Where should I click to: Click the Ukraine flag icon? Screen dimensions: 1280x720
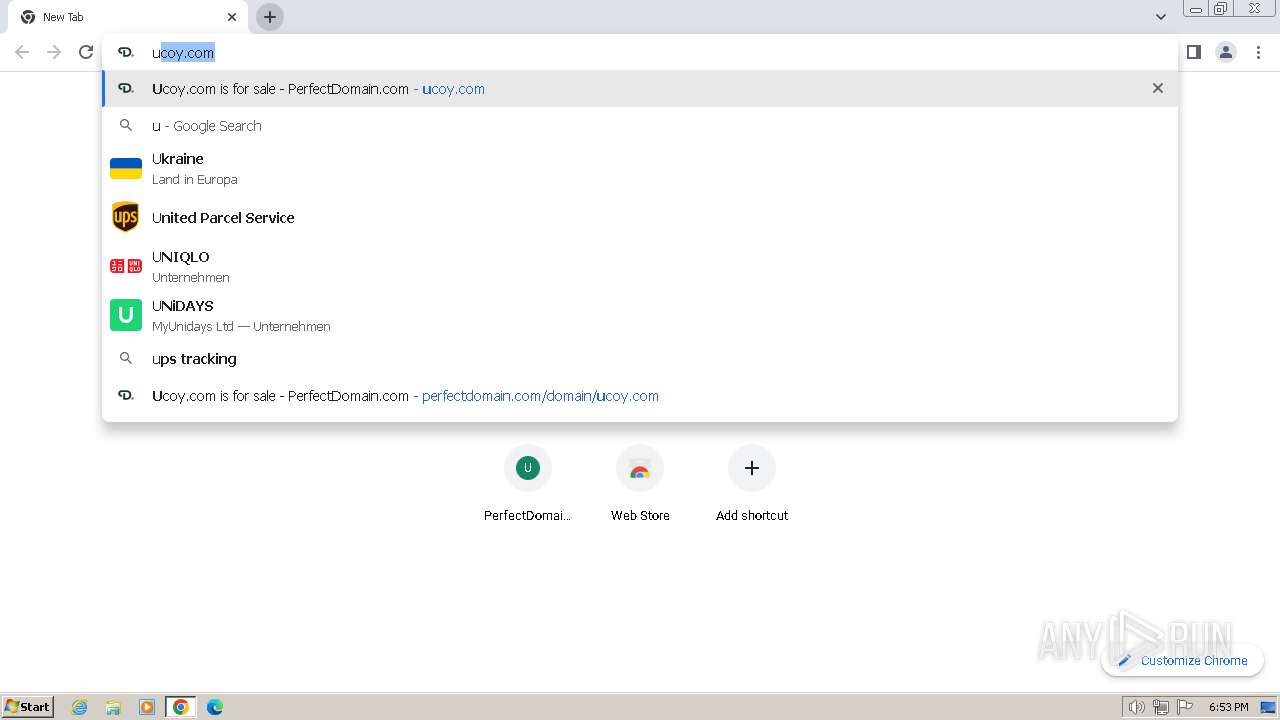[126, 168]
